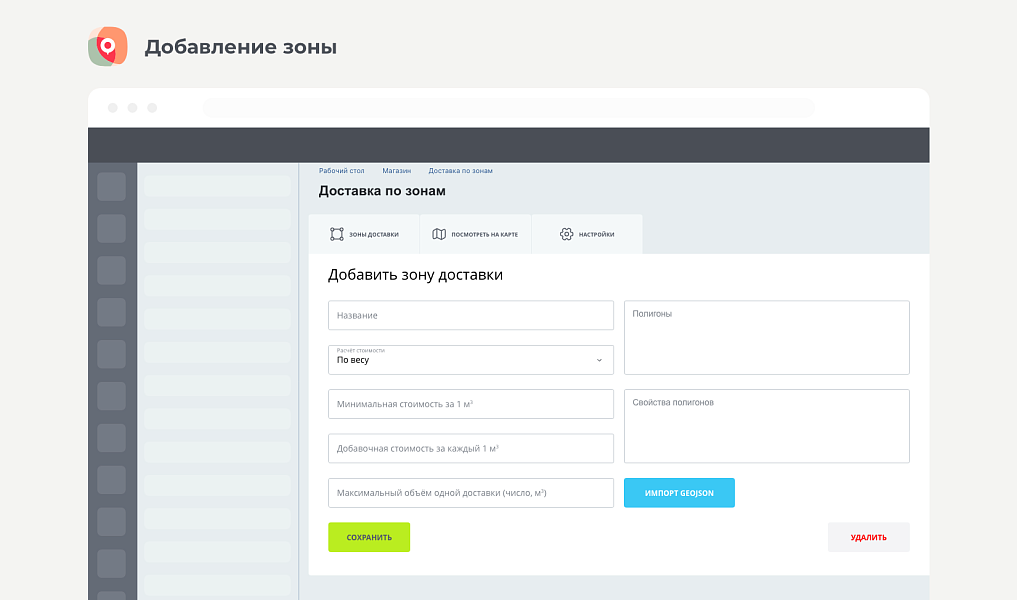The image size is (1017, 600).
Task: Select the polygon icon on Зоны доставки tab
Action: (339, 233)
